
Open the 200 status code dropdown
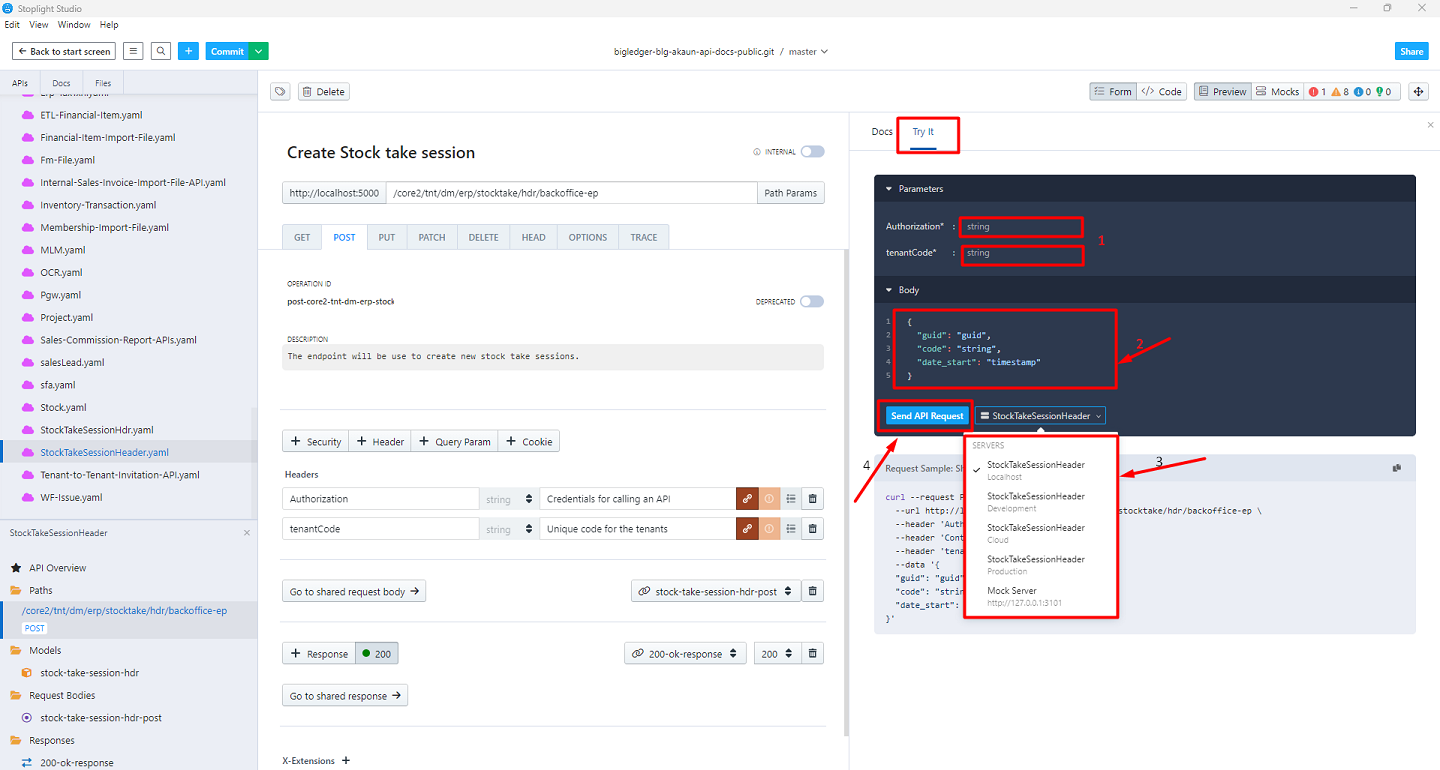pos(778,654)
